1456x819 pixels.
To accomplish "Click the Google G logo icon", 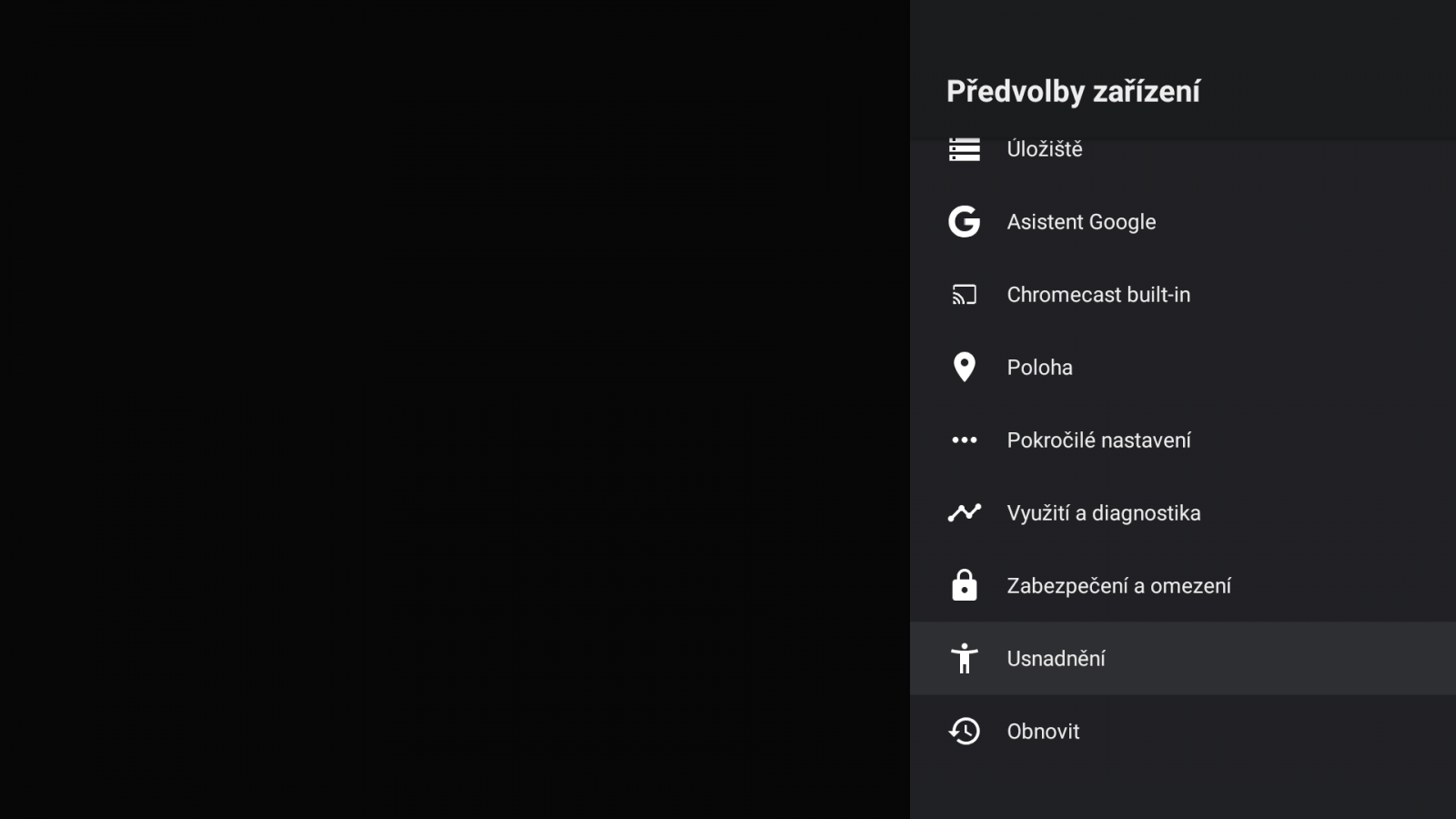I will pyautogui.click(x=964, y=222).
